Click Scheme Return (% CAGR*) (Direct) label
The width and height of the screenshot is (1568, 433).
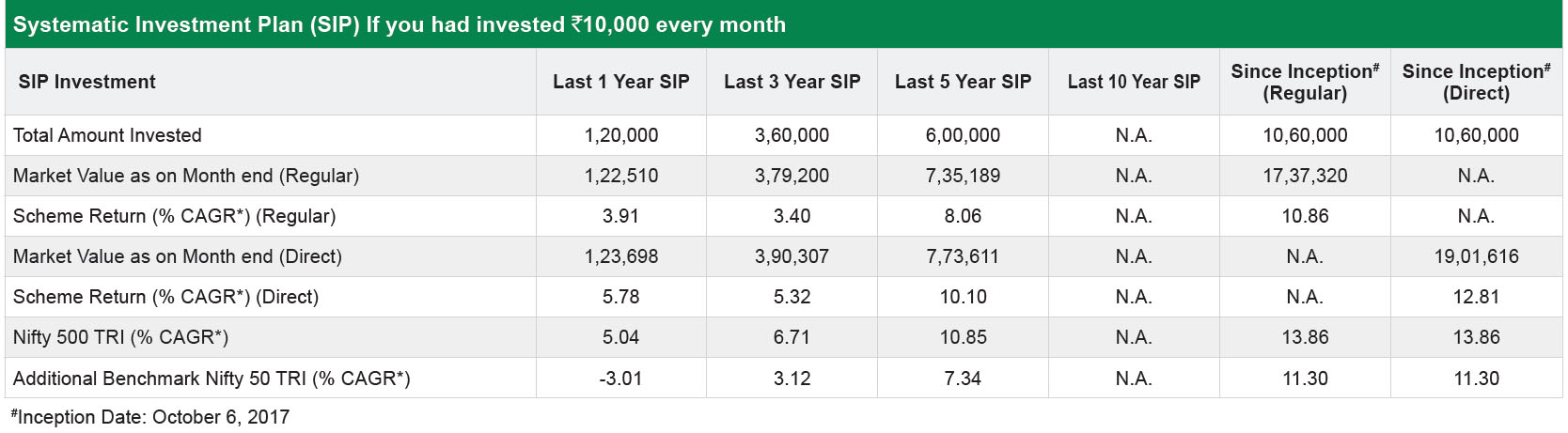click(166, 297)
